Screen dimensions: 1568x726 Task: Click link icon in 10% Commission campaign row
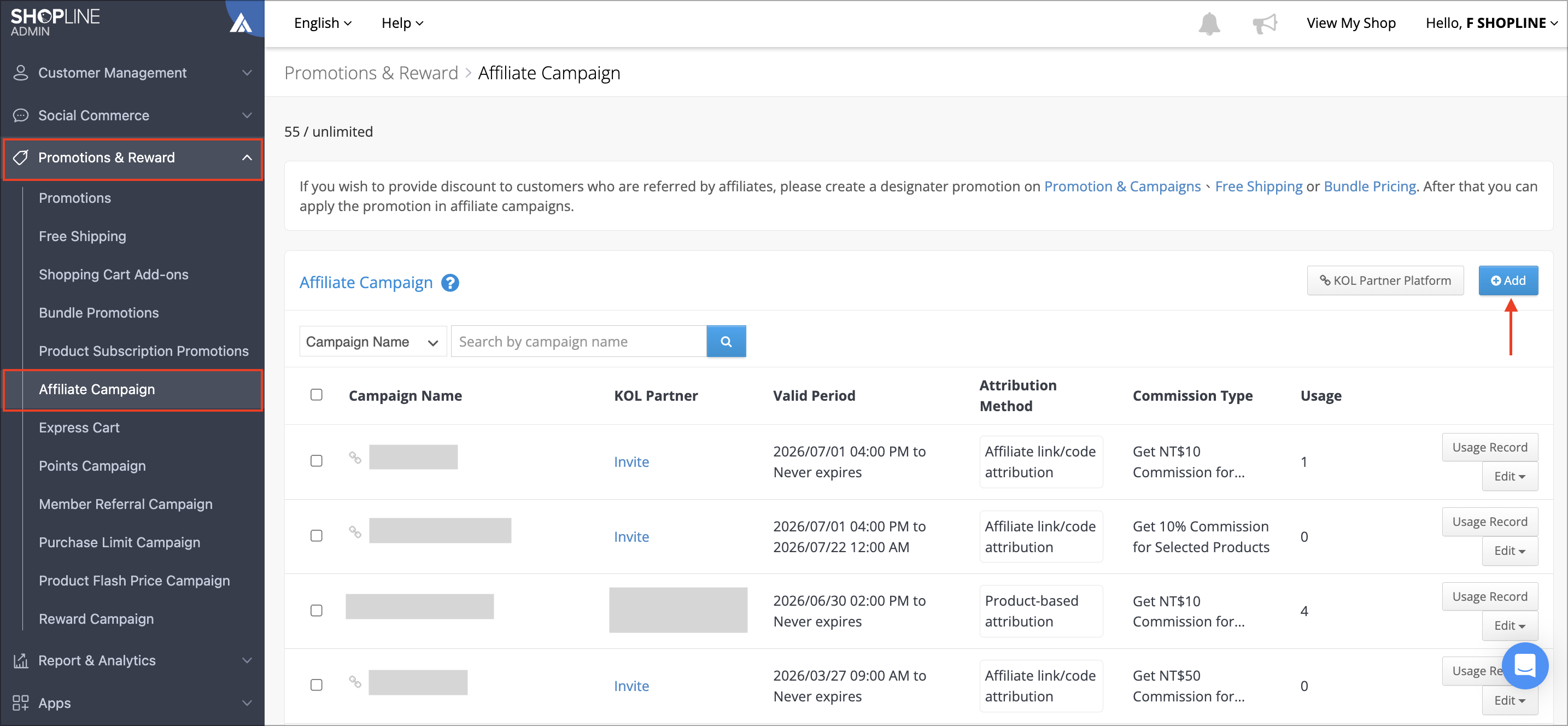click(x=355, y=532)
